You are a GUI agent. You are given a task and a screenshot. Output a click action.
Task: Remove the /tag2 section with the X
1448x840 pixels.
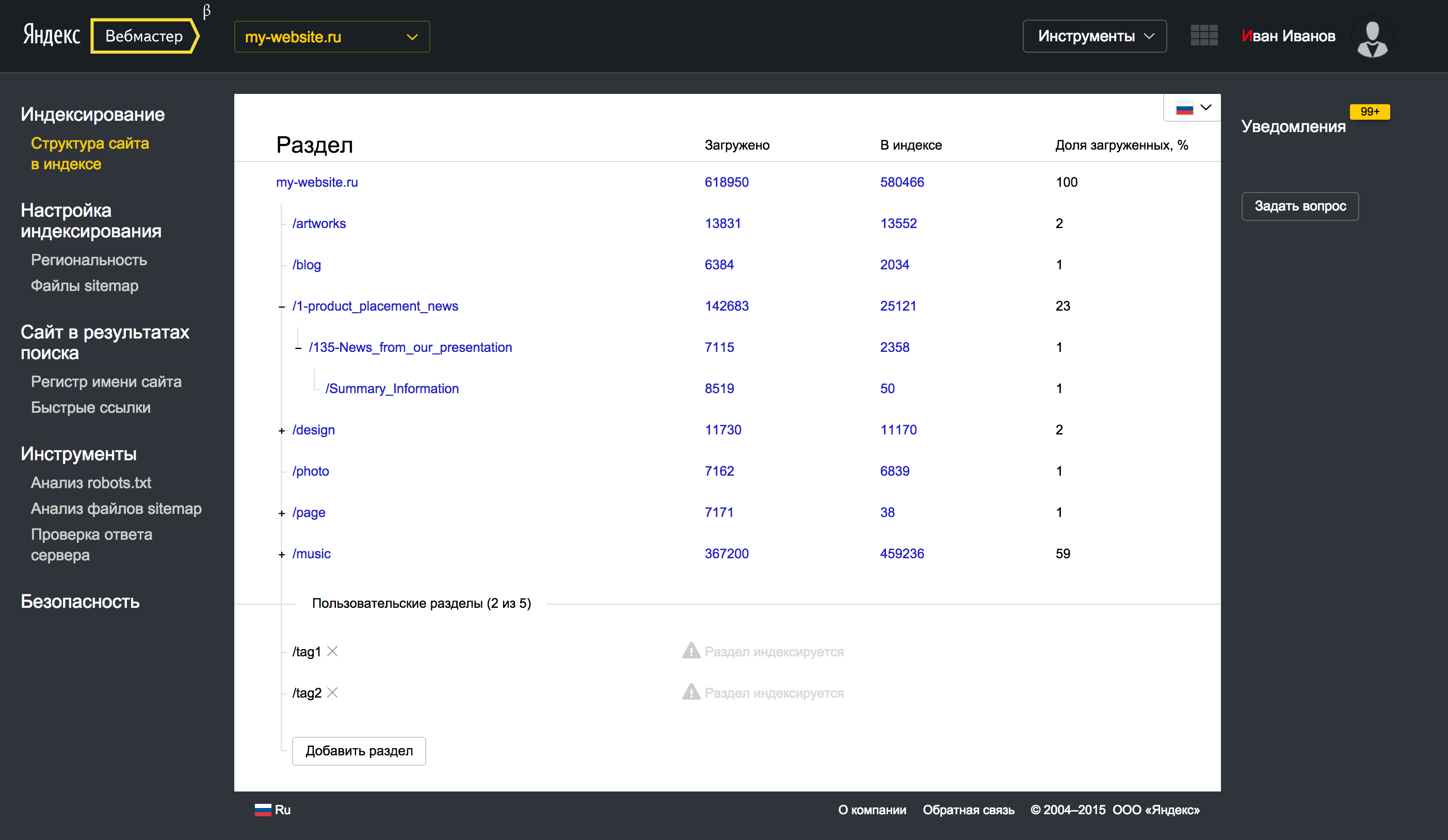click(x=332, y=692)
